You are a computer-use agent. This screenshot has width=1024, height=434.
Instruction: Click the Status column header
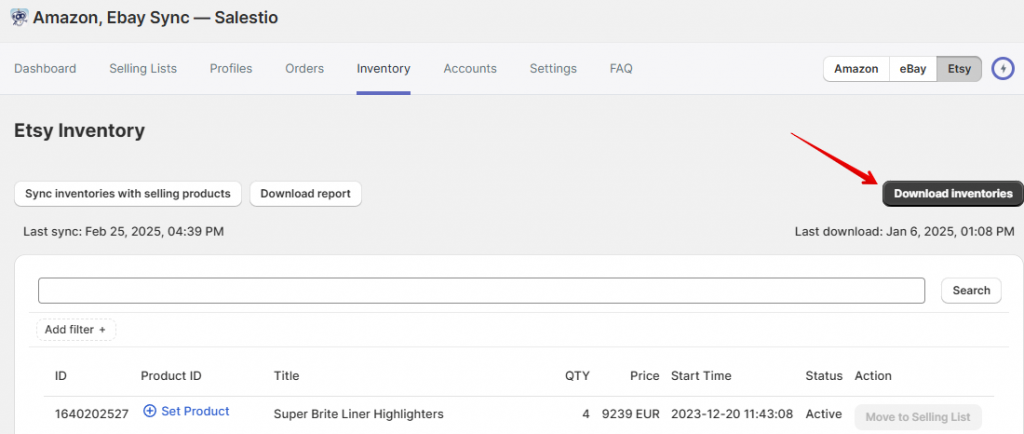pyautogui.click(x=824, y=376)
